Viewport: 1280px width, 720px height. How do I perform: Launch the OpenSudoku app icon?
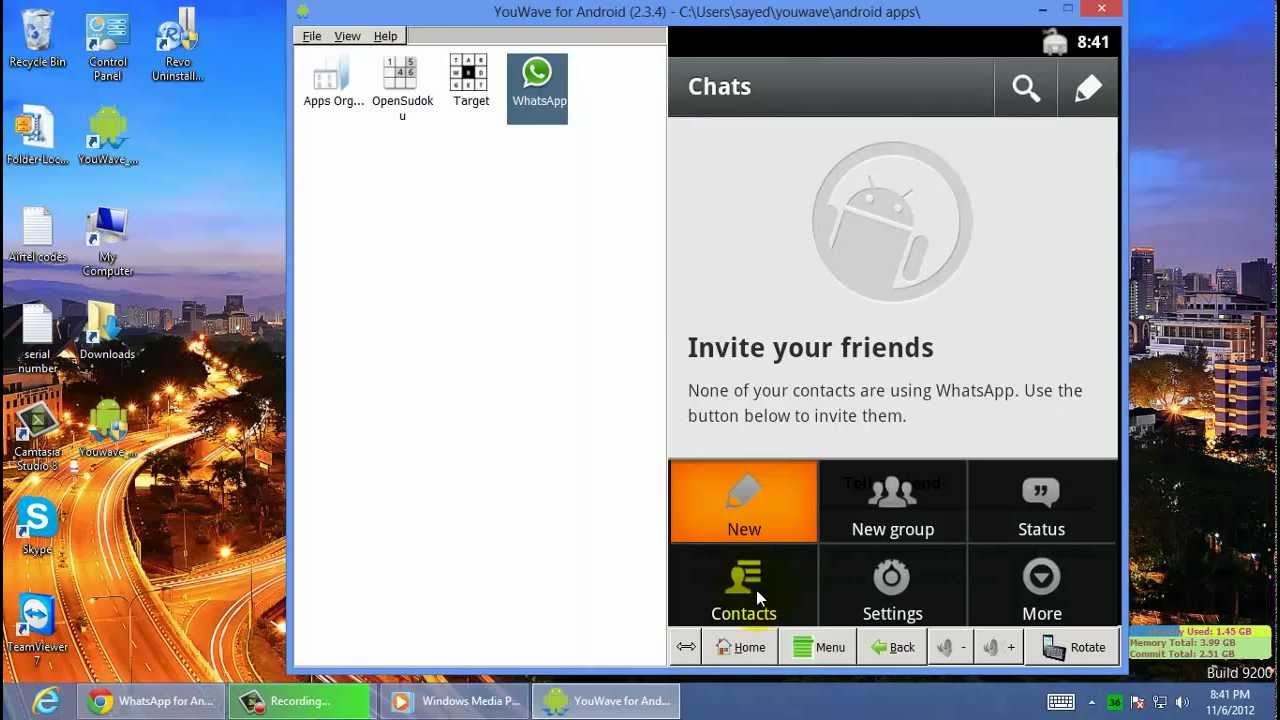click(x=402, y=88)
